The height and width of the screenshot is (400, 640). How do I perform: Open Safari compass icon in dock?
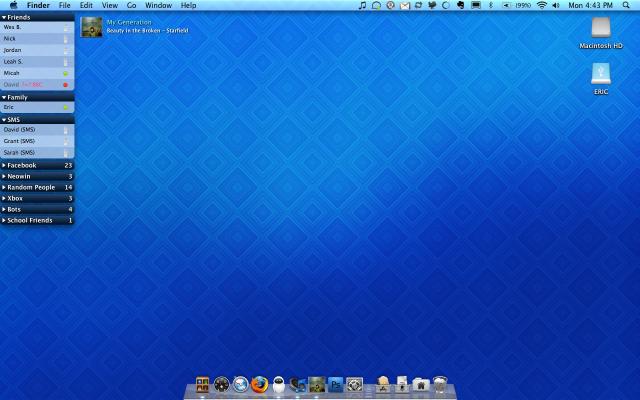click(x=241, y=384)
